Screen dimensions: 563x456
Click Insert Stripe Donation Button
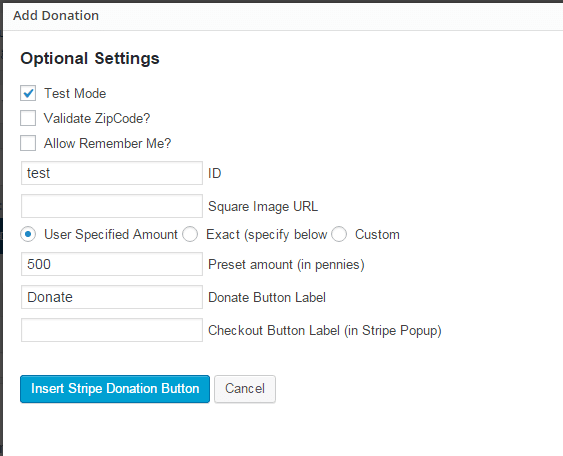point(115,389)
